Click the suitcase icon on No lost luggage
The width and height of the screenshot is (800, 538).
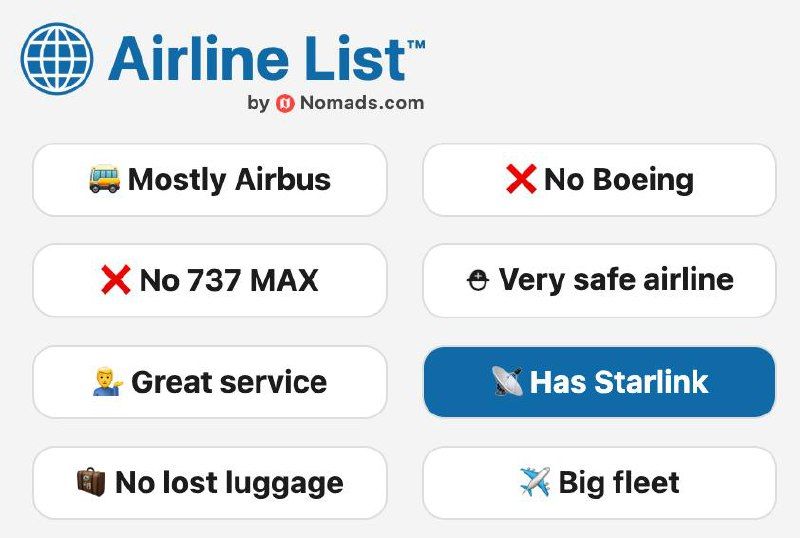(x=91, y=482)
